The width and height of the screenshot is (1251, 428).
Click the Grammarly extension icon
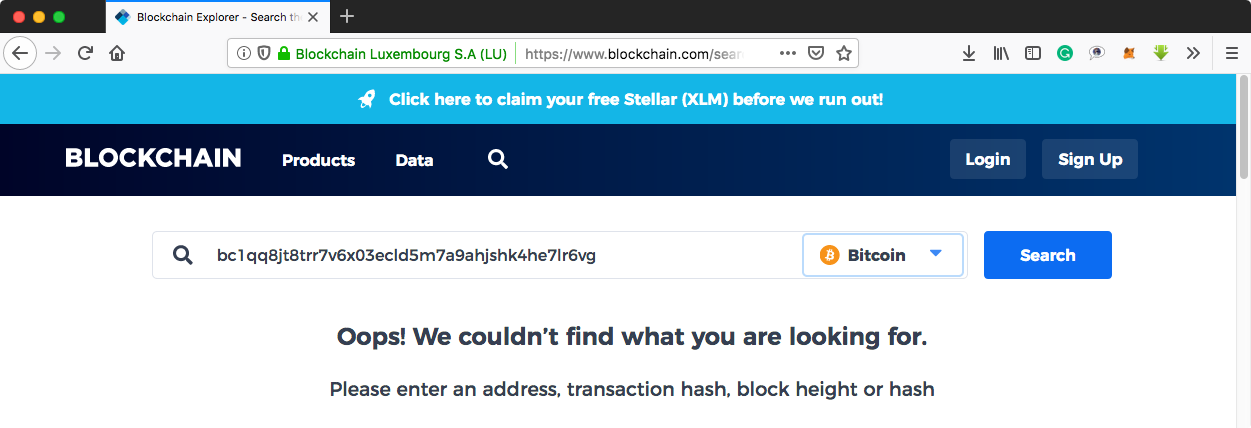tap(1065, 53)
